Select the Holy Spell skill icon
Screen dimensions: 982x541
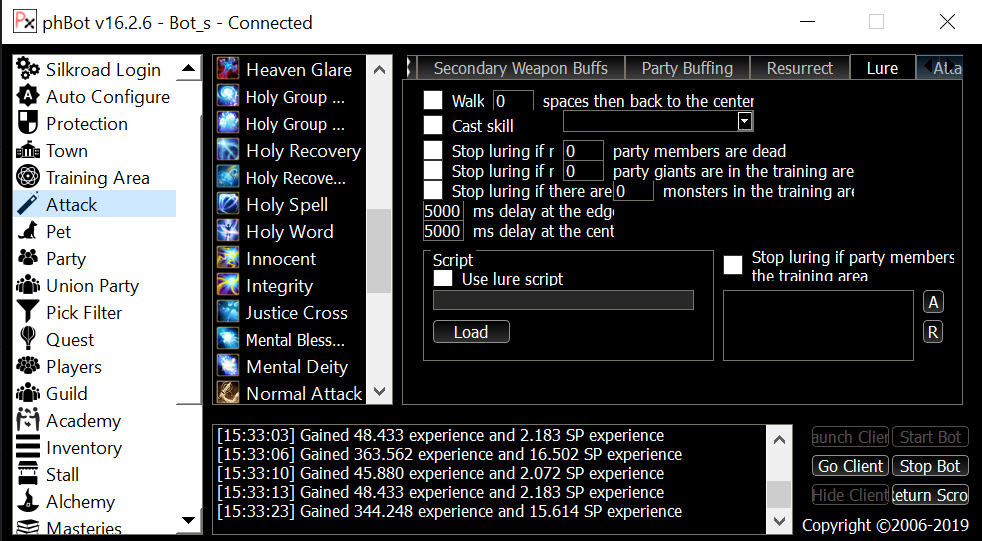click(x=228, y=204)
